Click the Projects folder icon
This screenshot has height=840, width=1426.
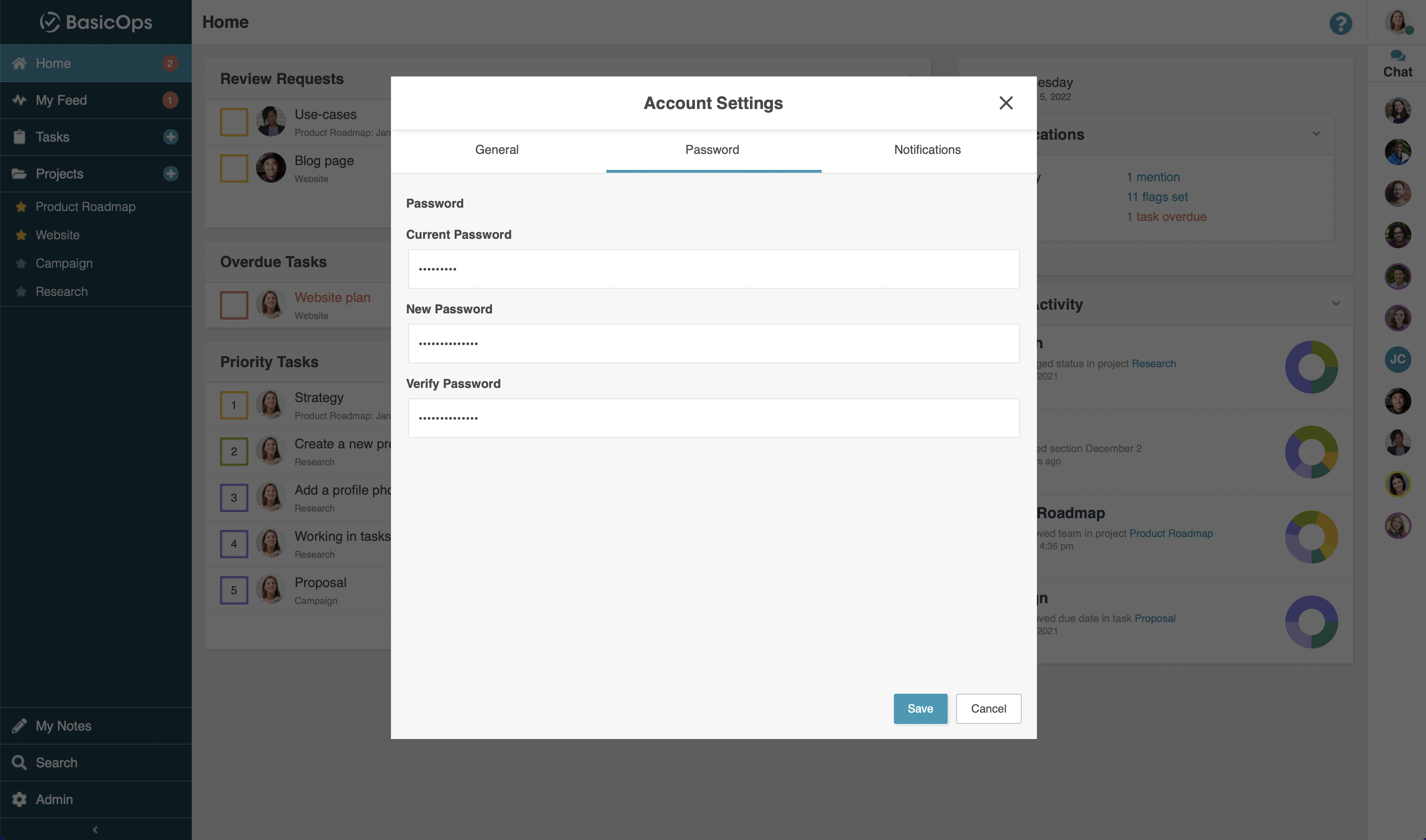(x=19, y=173)
